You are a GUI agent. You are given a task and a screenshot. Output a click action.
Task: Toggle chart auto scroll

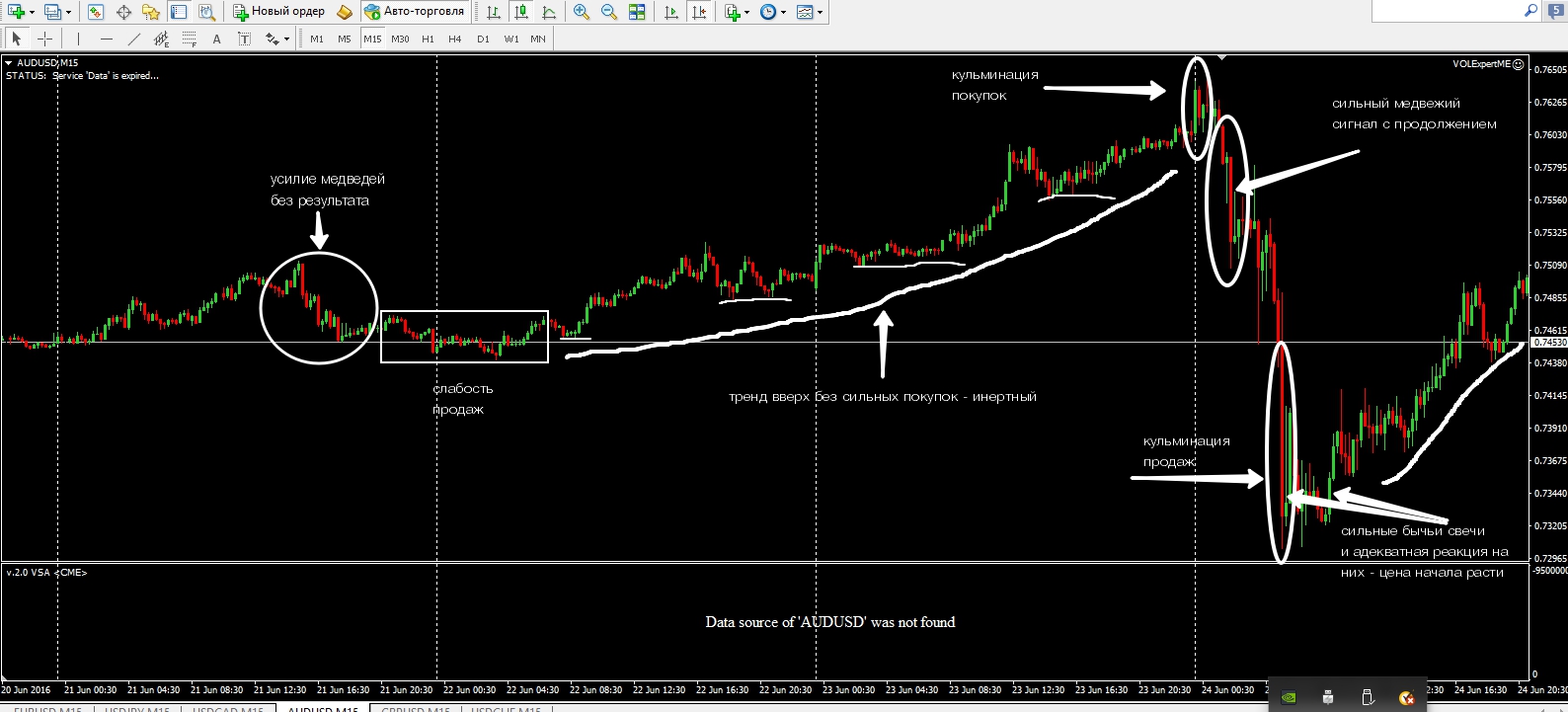click(x=671, y=12)
